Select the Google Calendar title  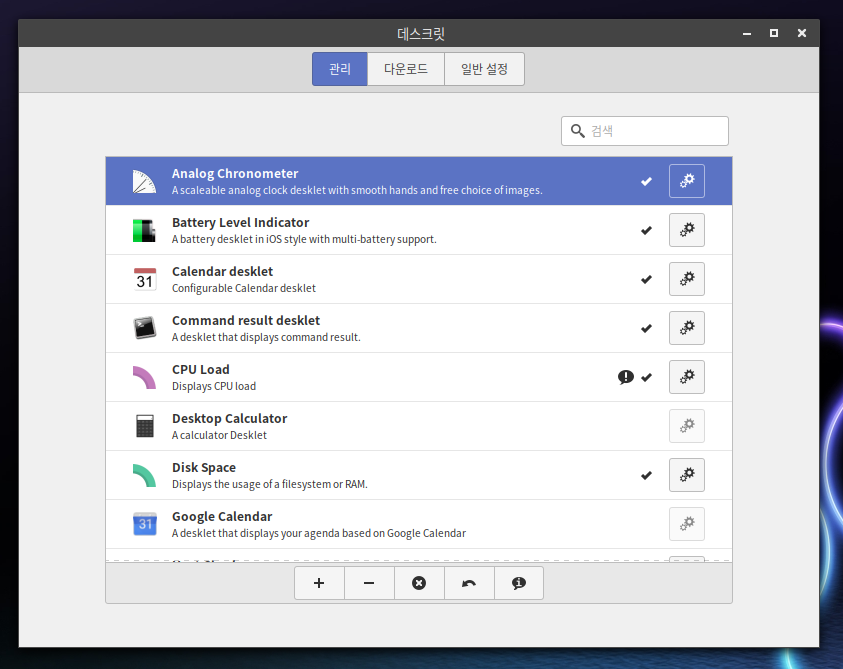point(222,516)
